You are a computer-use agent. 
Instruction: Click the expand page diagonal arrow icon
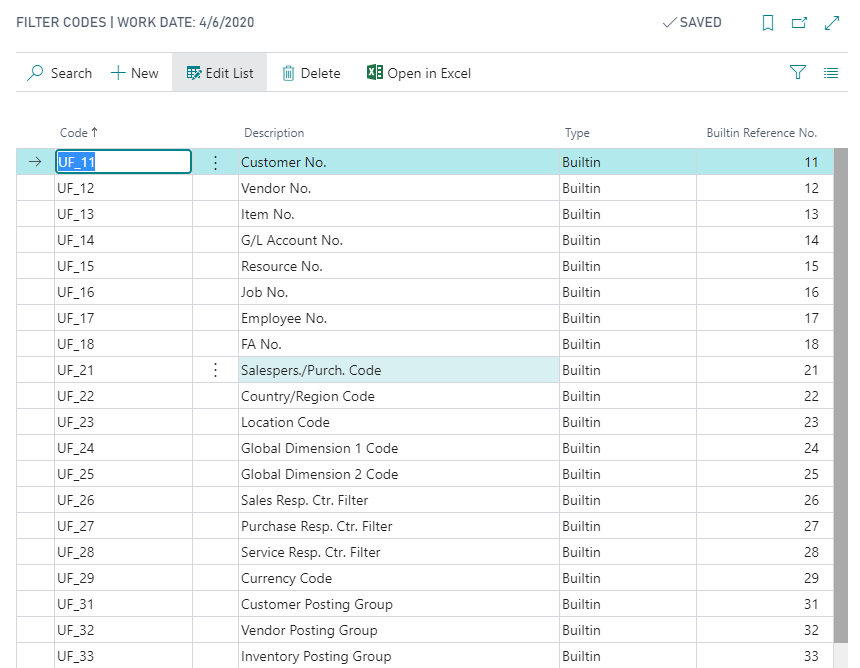point(832,23)
